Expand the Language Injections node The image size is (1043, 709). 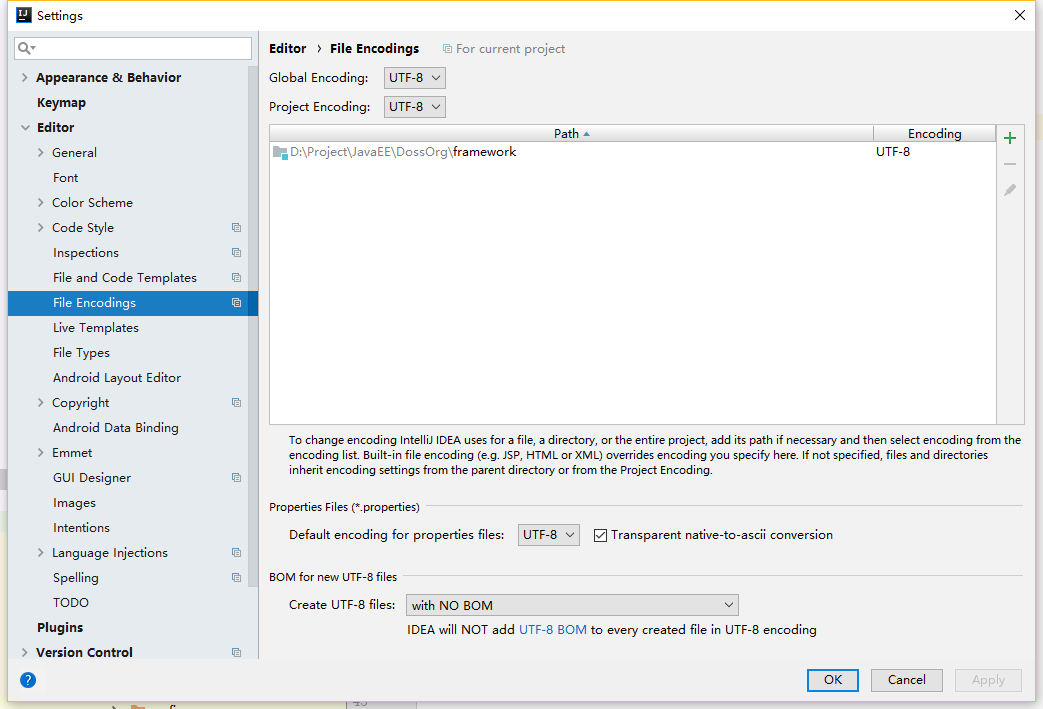pyautogui.click(x=41, y=553)
